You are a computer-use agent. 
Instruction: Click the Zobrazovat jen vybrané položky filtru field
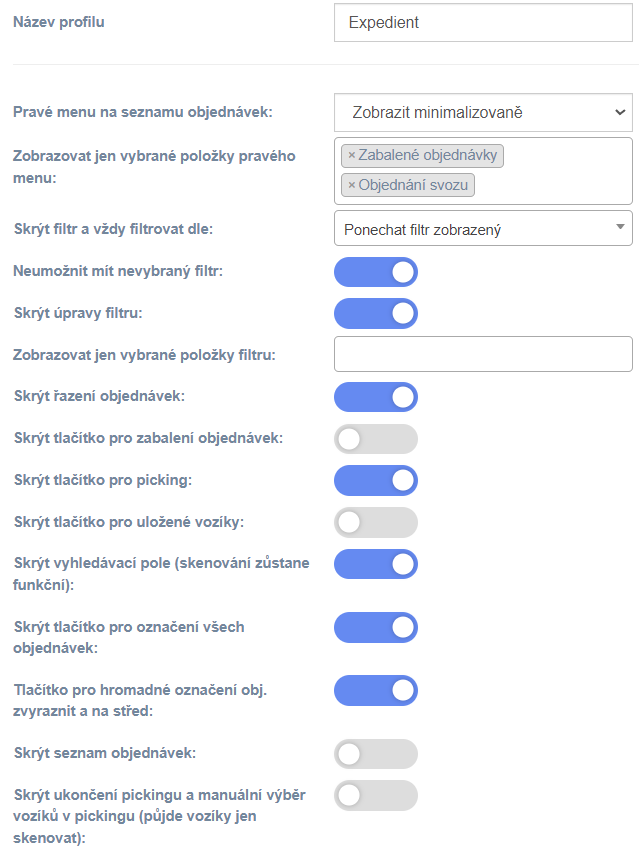tap(483, 354)
